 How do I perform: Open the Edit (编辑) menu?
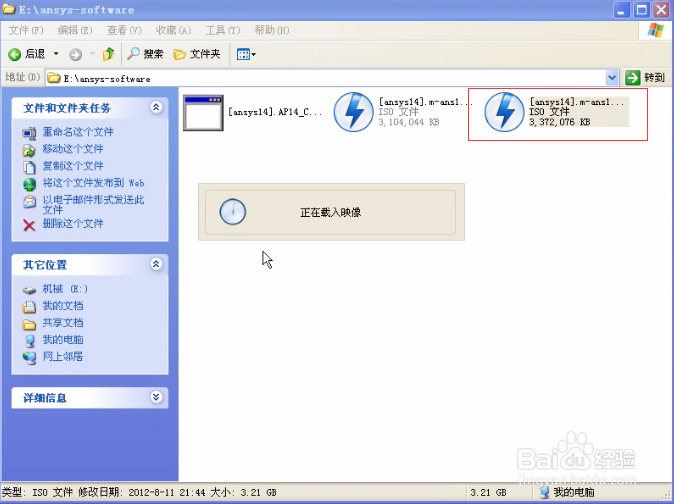click(75, 30)
